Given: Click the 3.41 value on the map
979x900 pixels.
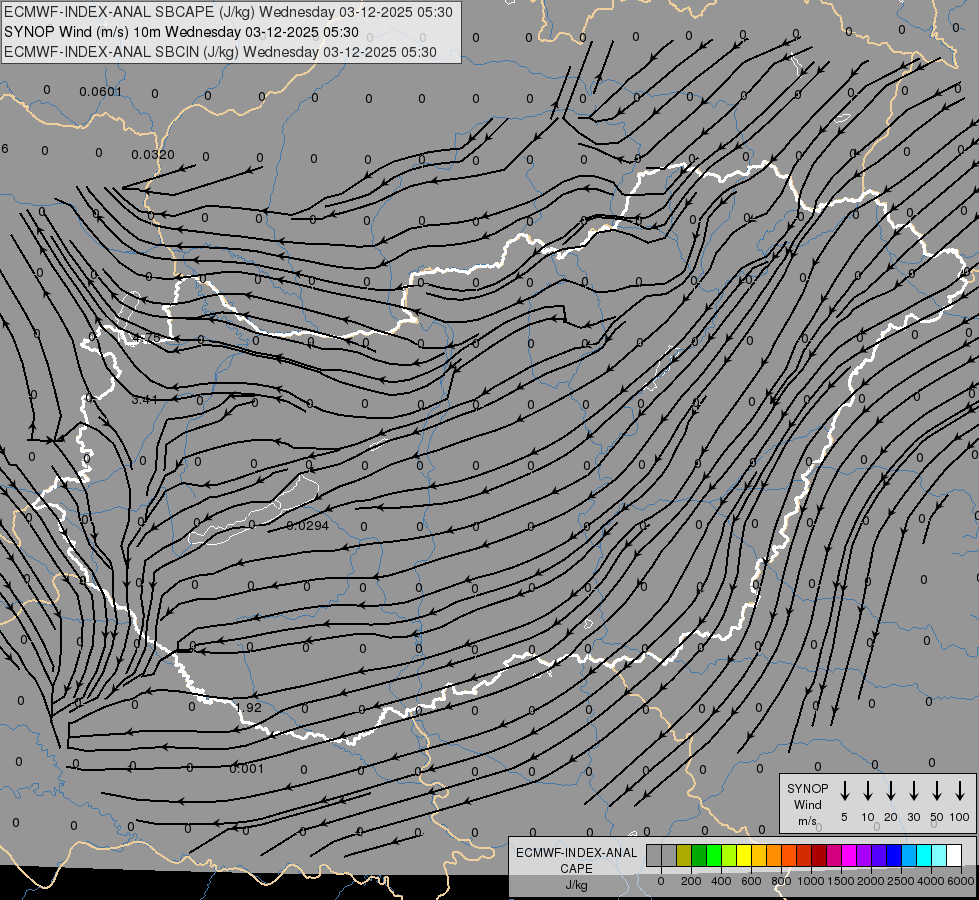Looking at the screenshot, I should click(x=144, y=400).
